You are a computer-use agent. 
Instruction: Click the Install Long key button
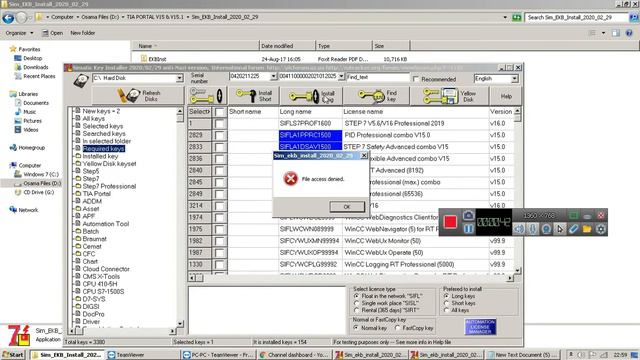click(x=311, y=96)
